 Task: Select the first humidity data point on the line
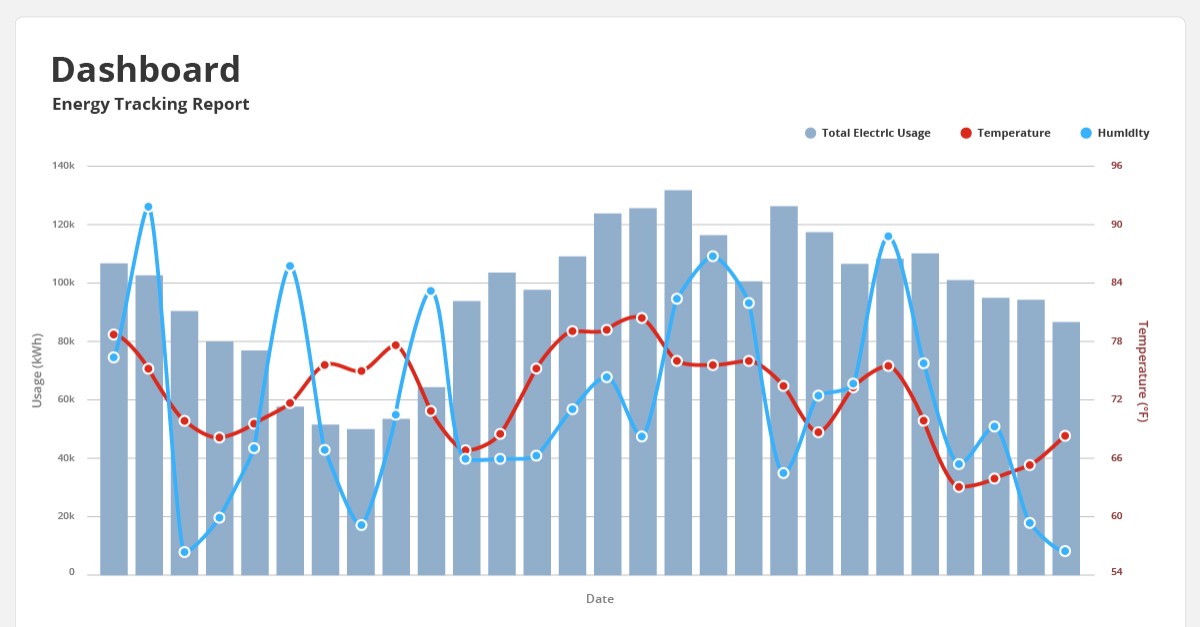click(x=113, y=357)
